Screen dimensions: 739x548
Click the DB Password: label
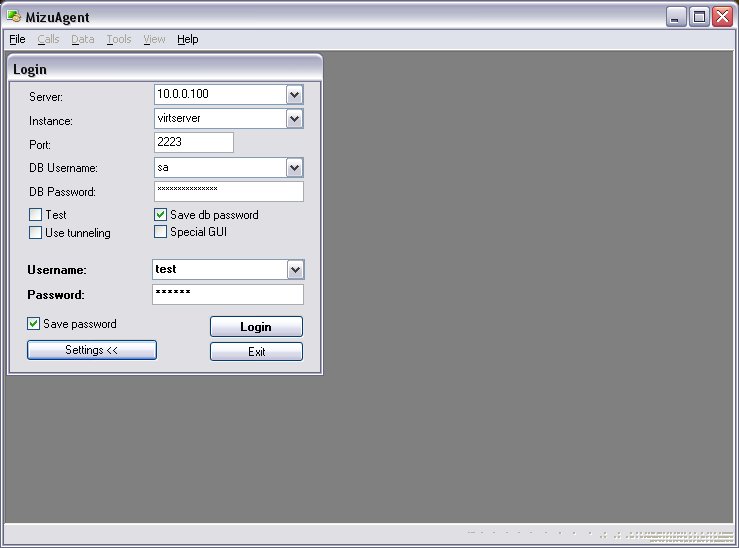tap(62, 192)
